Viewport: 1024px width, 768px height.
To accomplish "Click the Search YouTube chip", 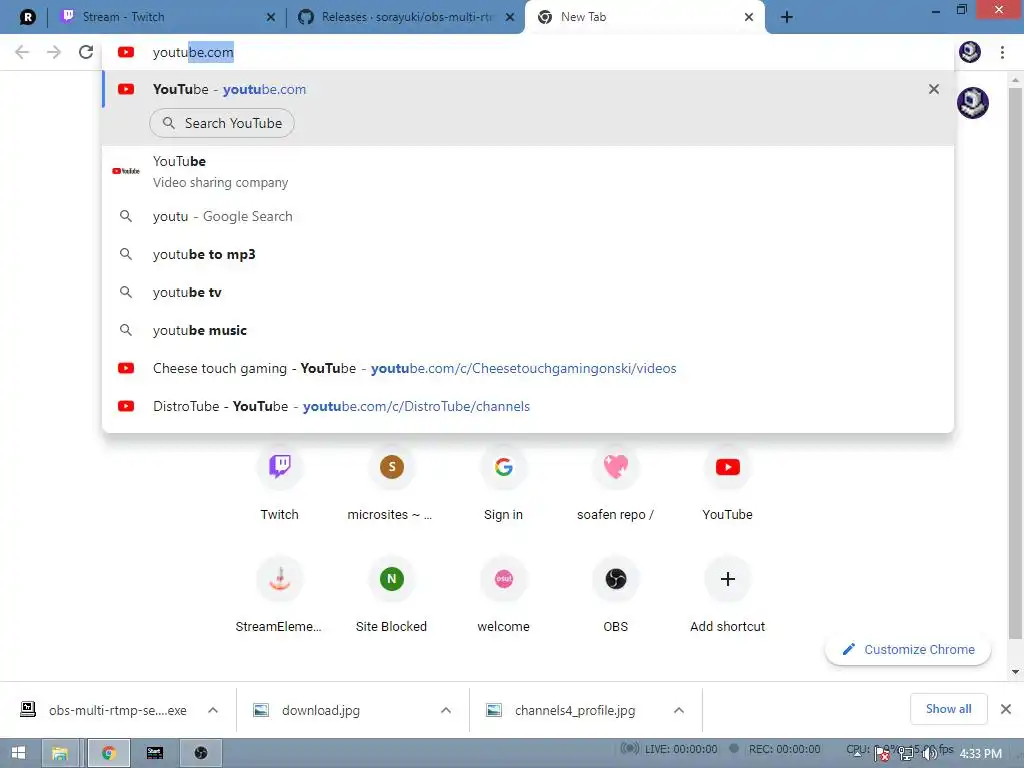I will [222, 123].
